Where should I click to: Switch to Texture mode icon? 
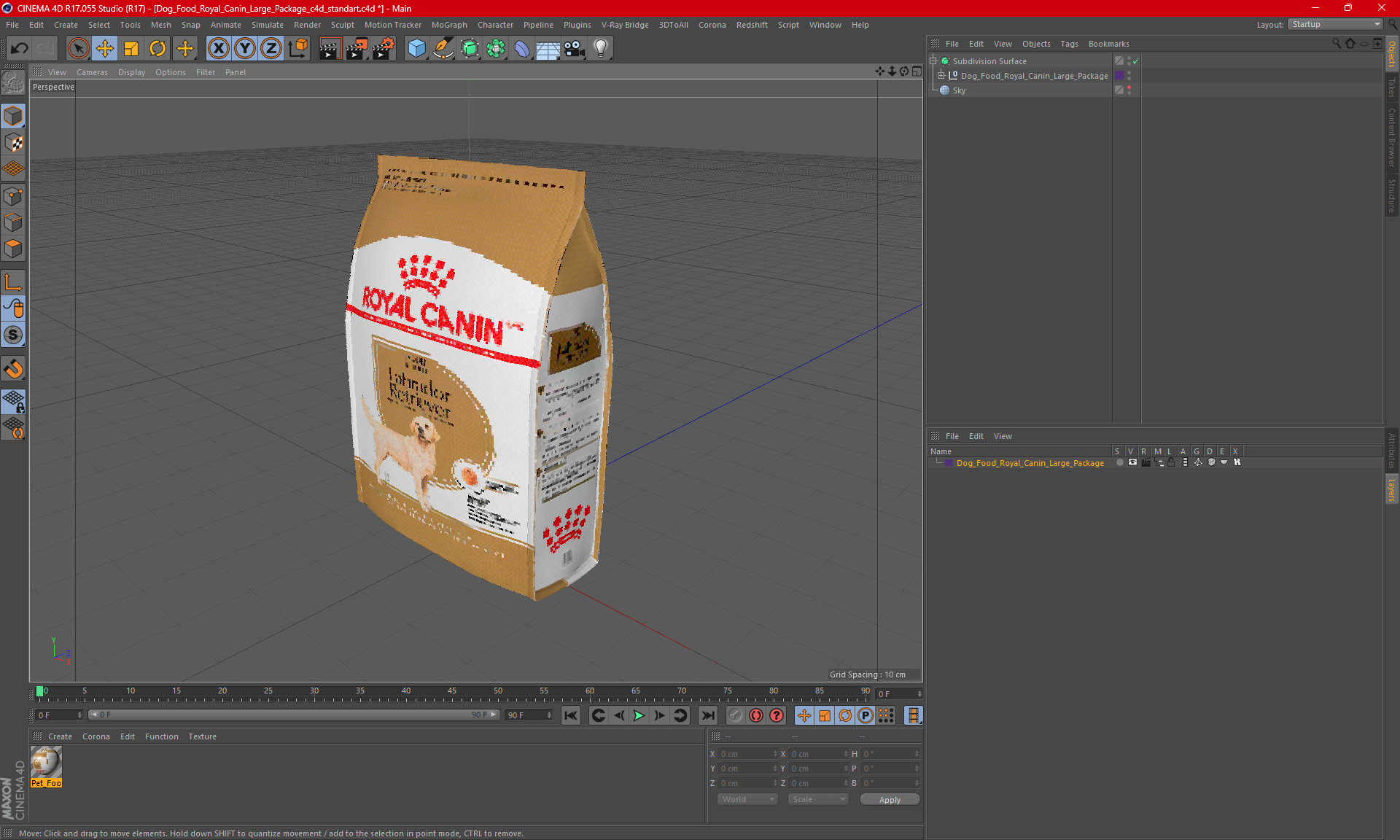tap(14, 143)
